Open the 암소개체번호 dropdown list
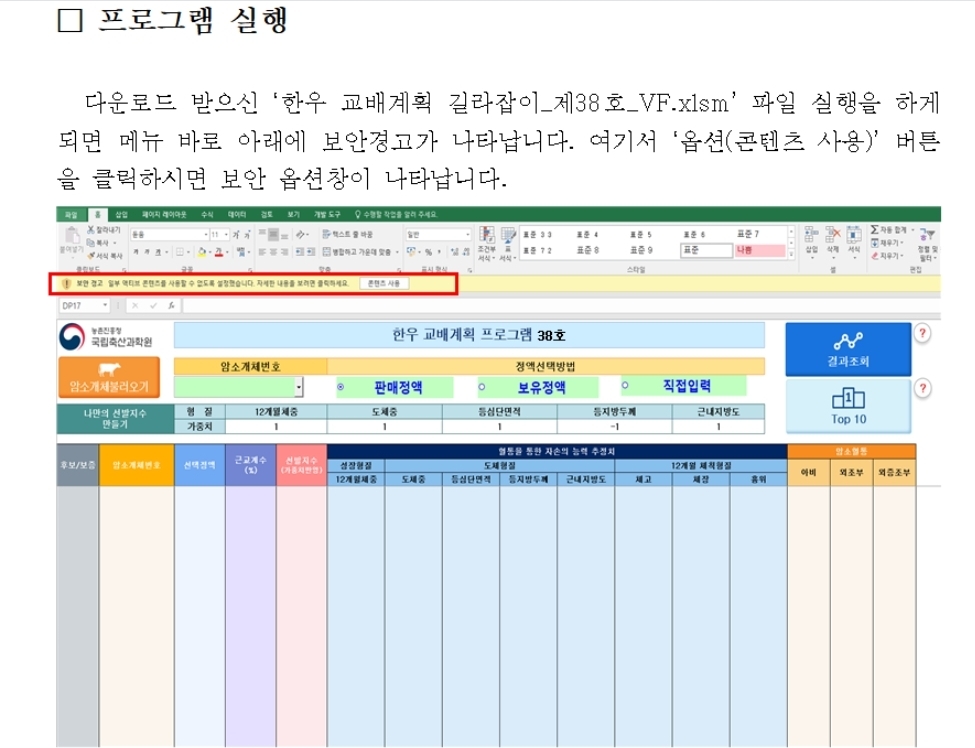 [299, 387]
